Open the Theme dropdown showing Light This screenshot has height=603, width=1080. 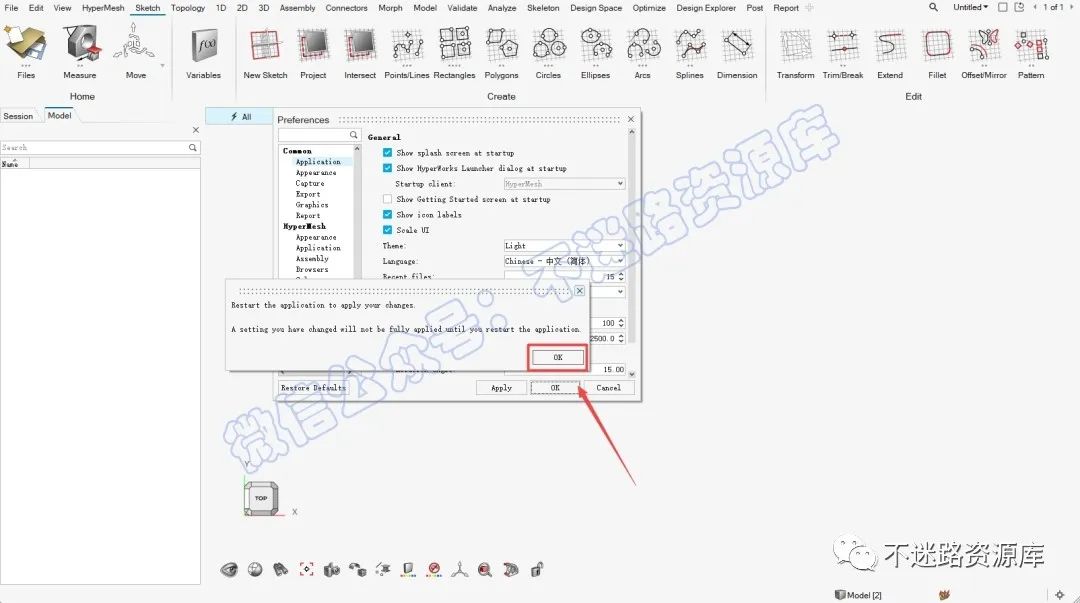pyautogui.click(x=564, y=246)
